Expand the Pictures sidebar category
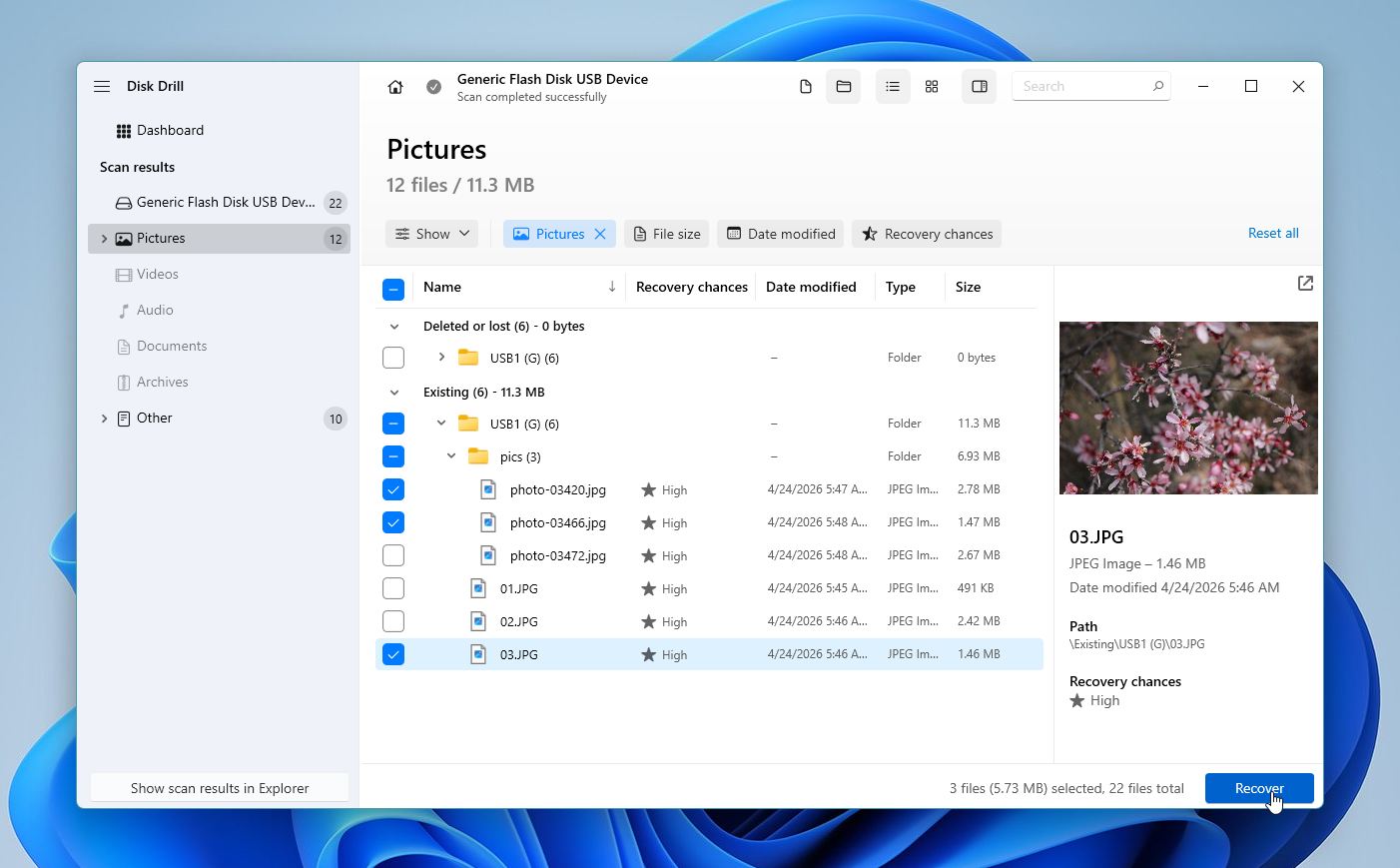Screen dimensions: 1400x868 [104, 239]
